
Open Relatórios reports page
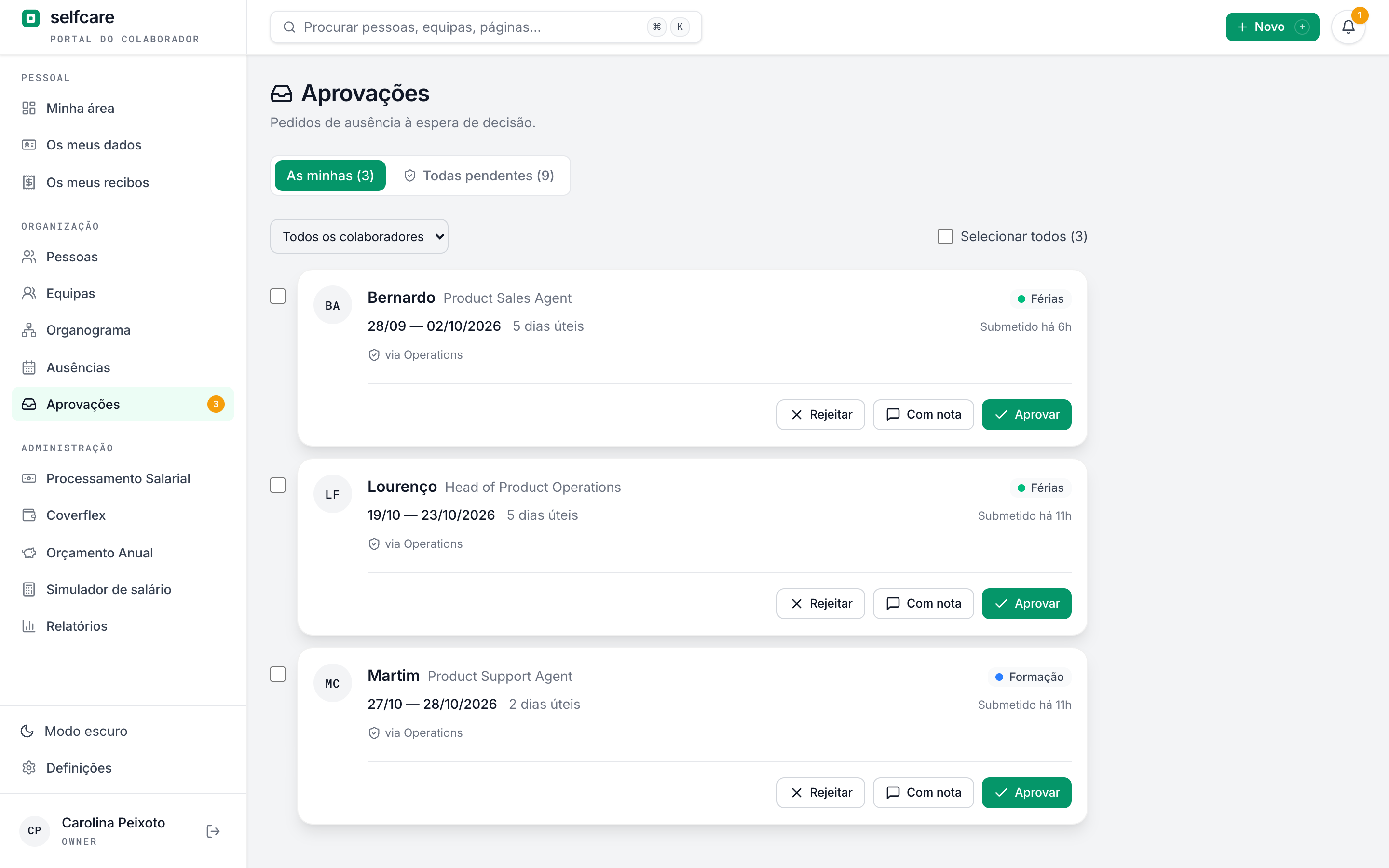coord(123,626)
